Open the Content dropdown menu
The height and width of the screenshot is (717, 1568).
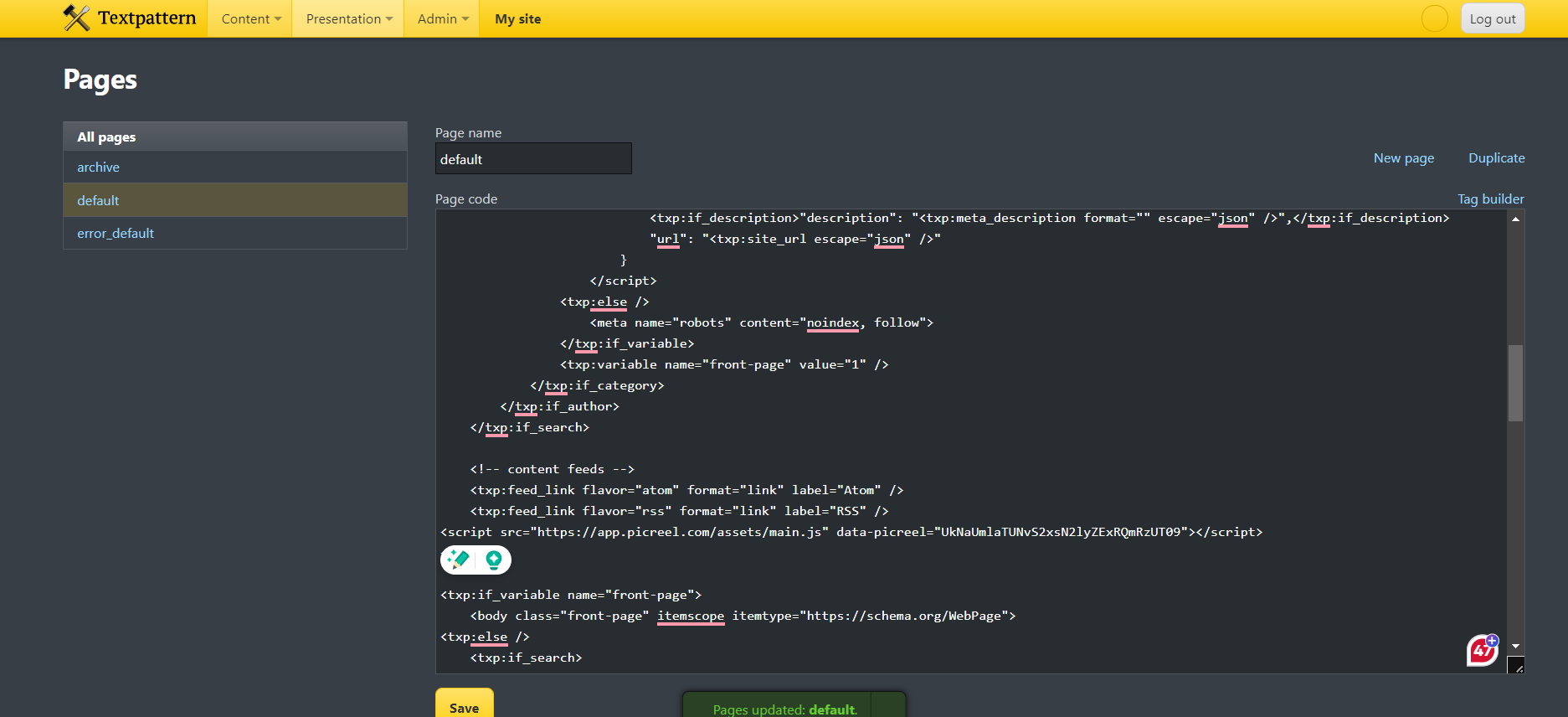(251, 18)
